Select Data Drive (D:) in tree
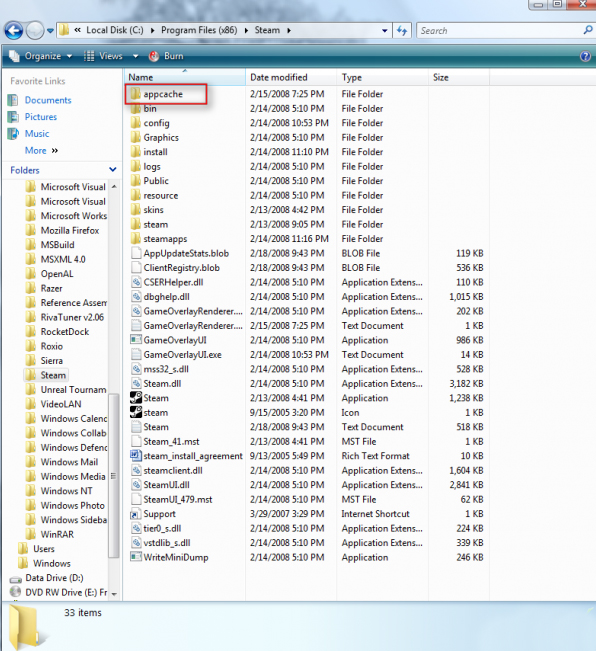Viewport: 596px width, 651px height. (46, 578)
